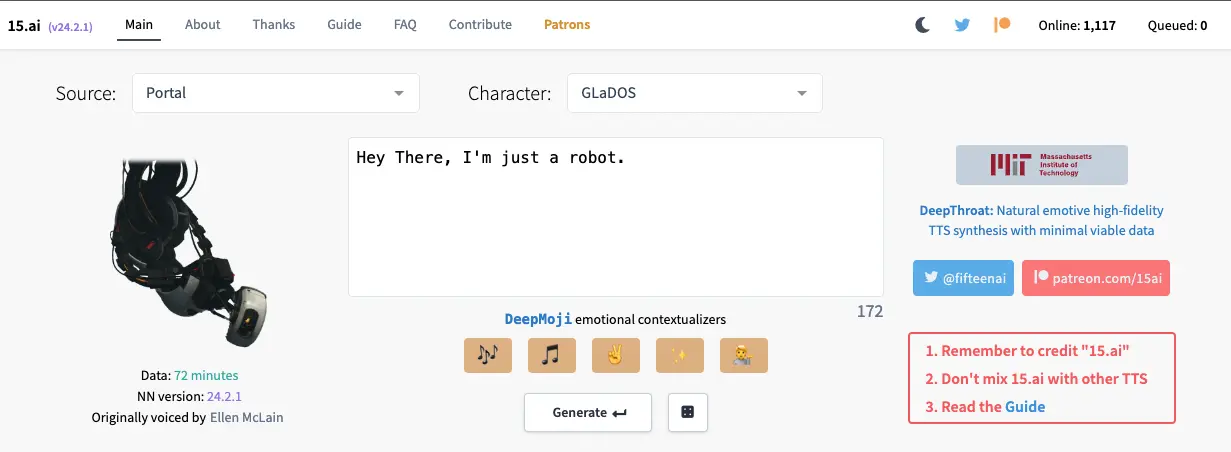This screenshot has height=452, width=1231.
Task: Click the Generate button
Action: [588, 412]
